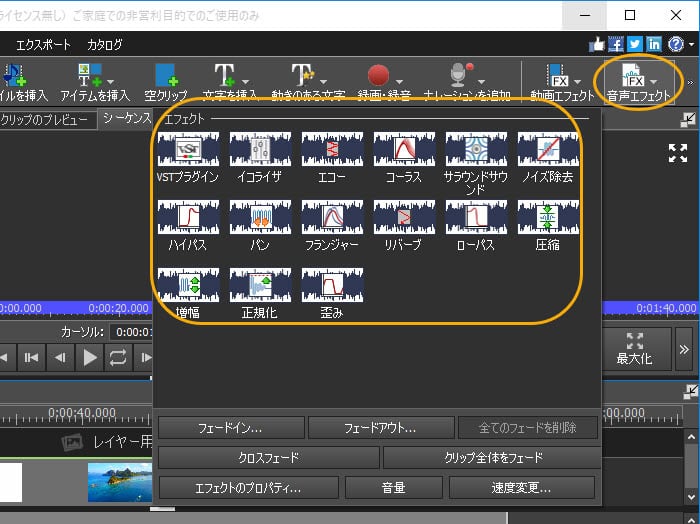Choose the 増幅 amplify effect
The image size is (700, 524).
coord(188,285)
